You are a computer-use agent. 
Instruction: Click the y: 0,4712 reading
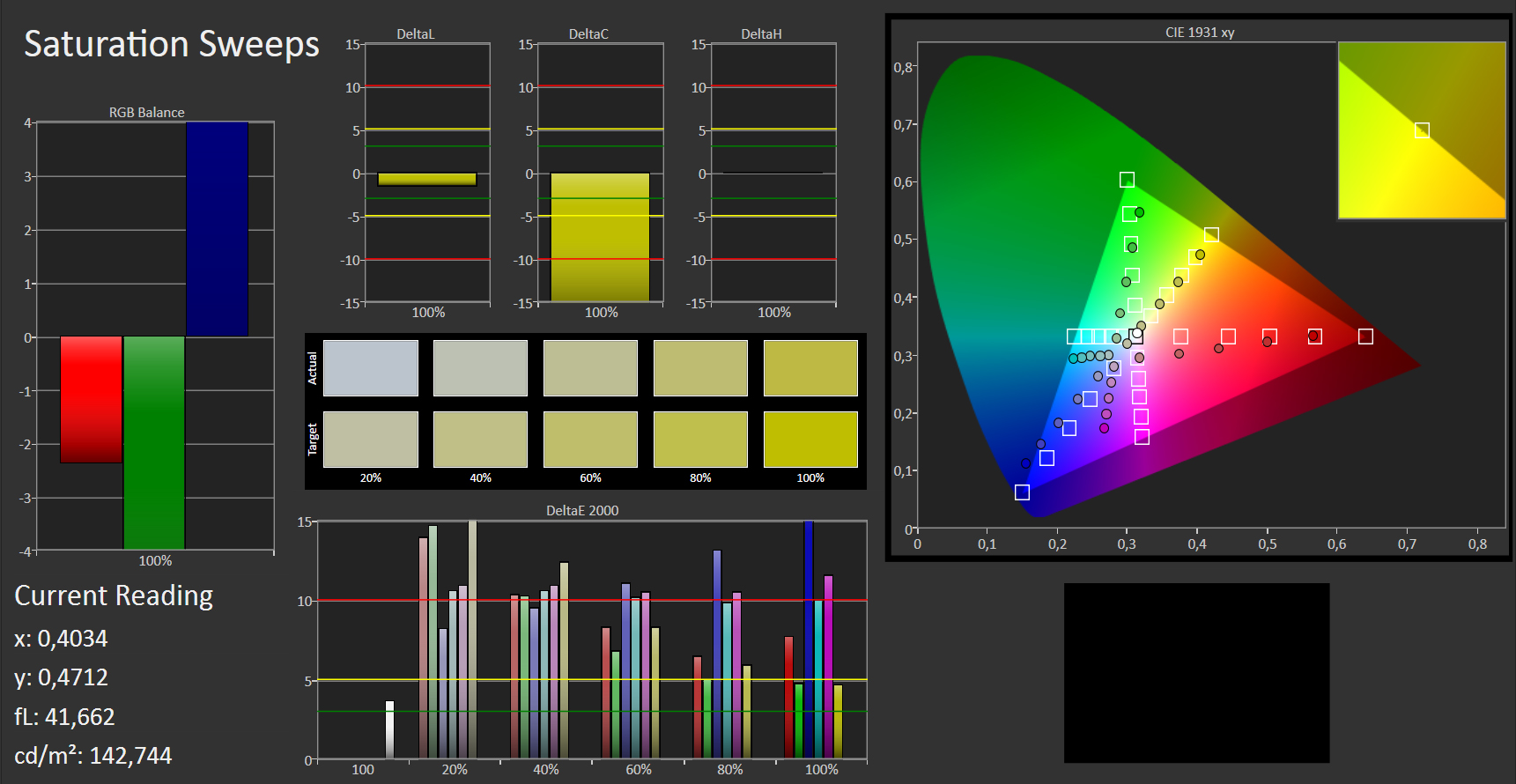click(x=61, y=677)
